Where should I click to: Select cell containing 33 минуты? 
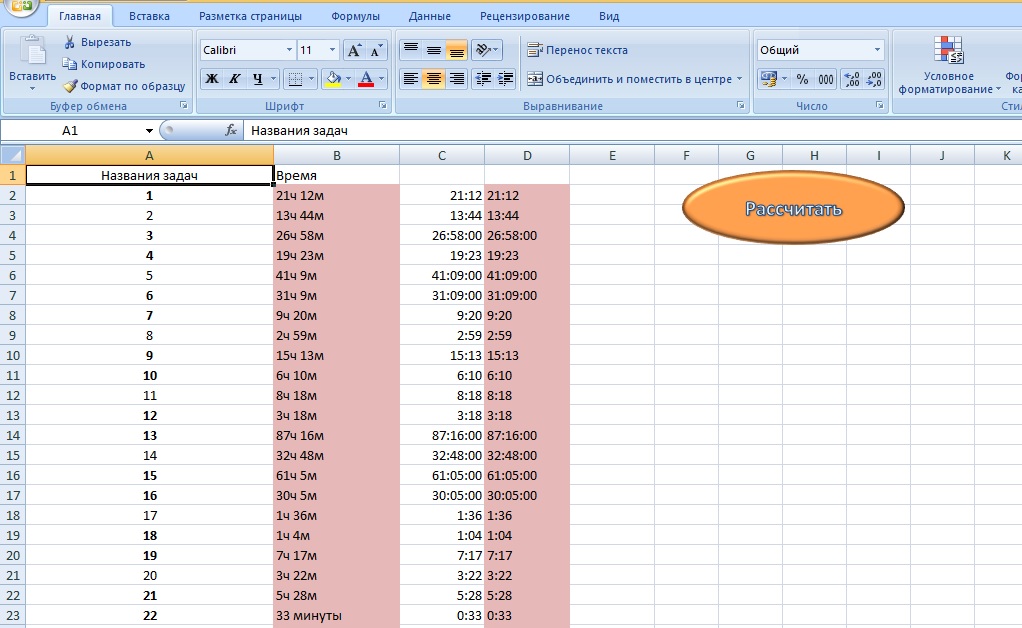[336, 616]
